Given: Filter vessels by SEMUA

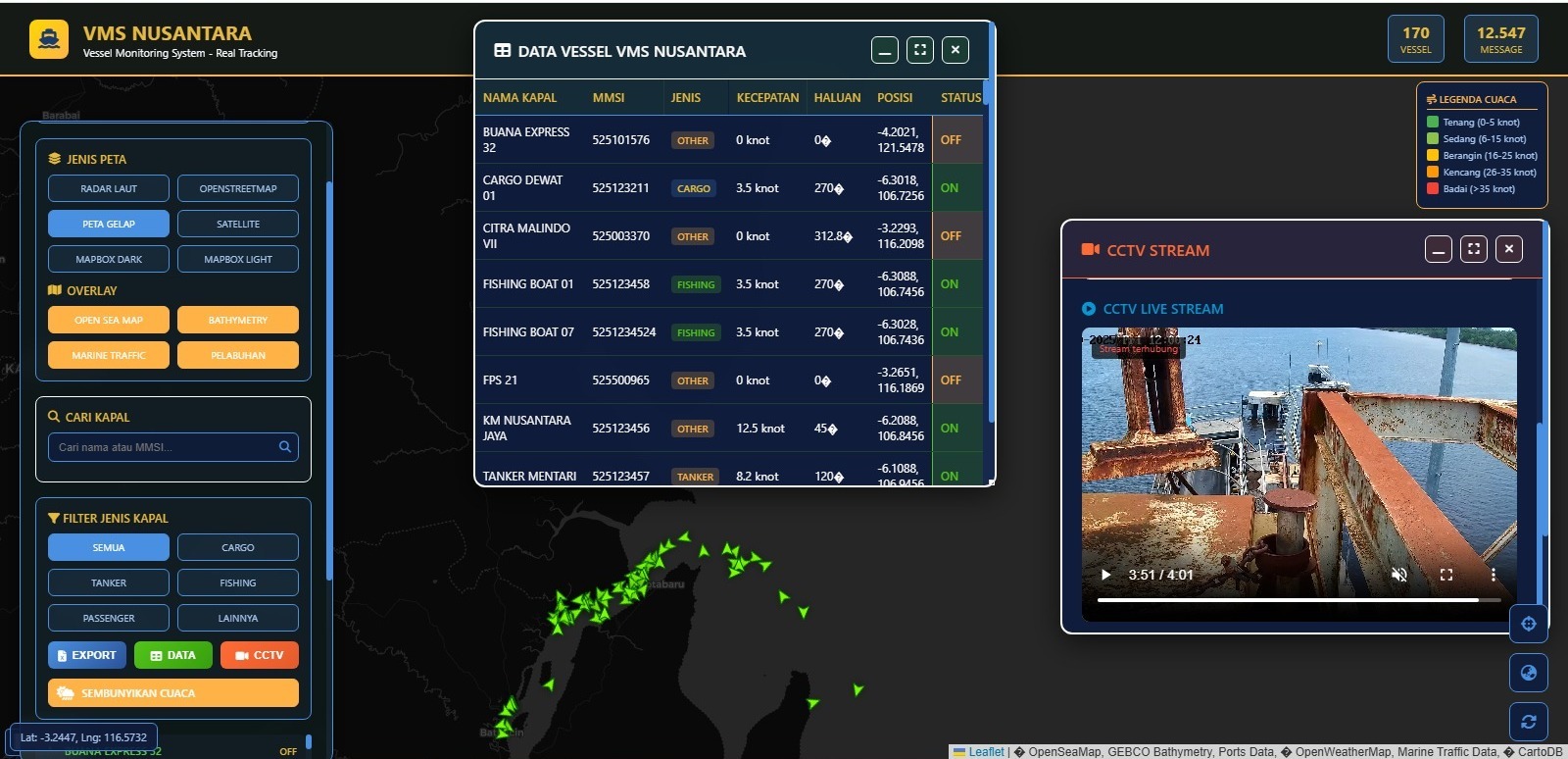Looking at the screenshot, I should point(109,547).
